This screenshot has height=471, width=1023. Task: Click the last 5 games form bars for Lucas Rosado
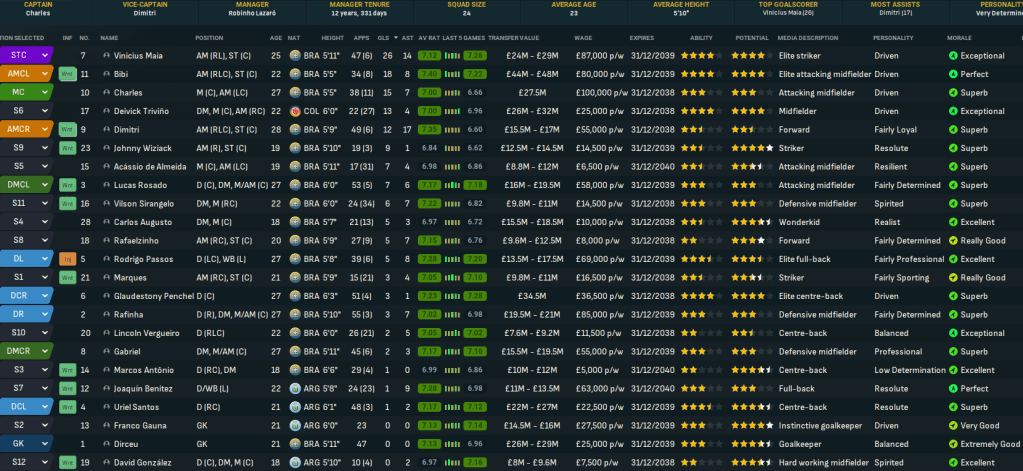pos(451,185)
